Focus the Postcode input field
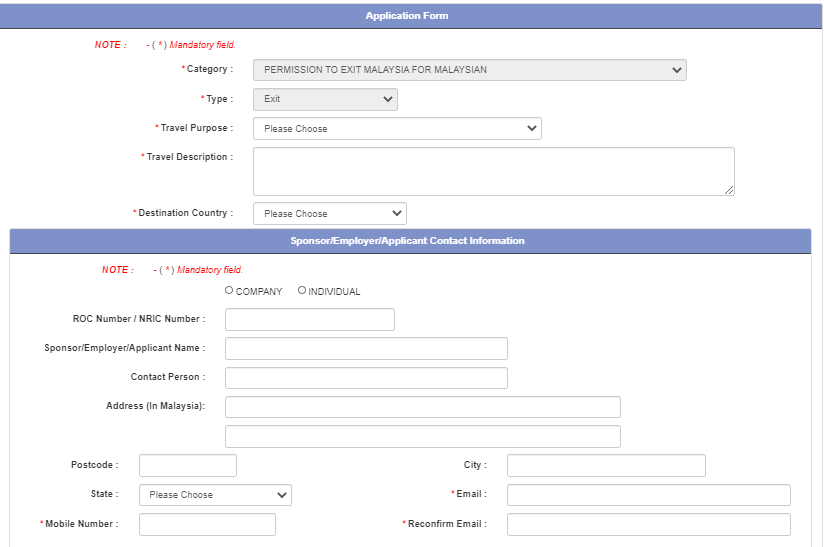824x547 pixels. 188,465
